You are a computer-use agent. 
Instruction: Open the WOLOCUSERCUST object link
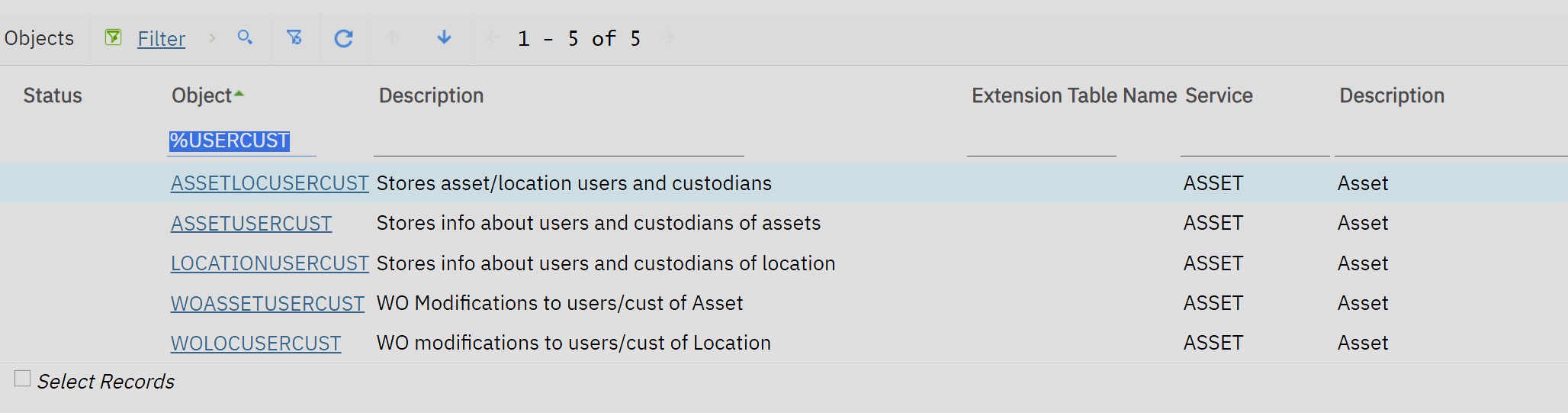255,344
